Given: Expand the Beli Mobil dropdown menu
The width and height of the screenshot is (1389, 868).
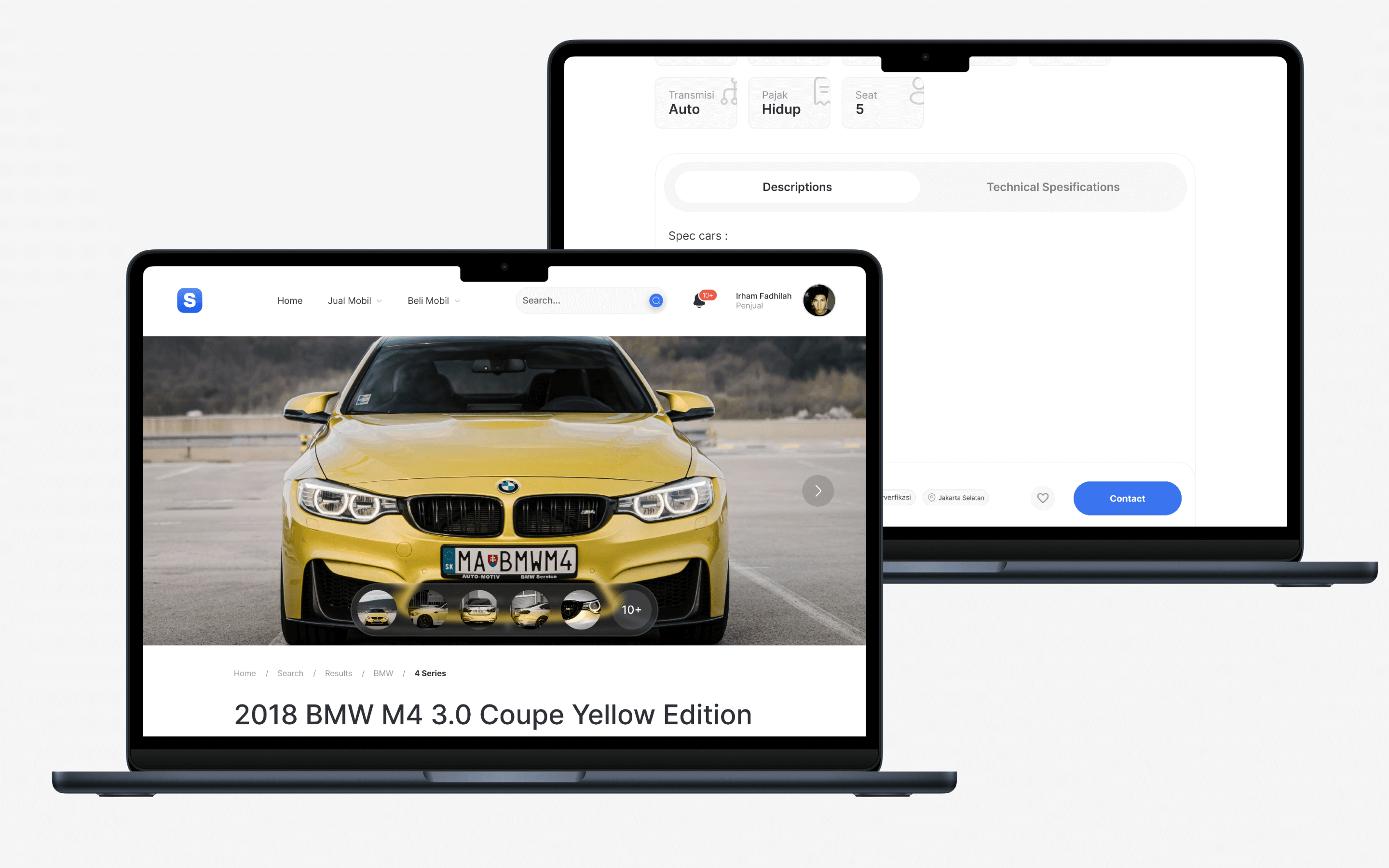Looking at the screenshot, I should pyautogui.click(x=432, y=300).
